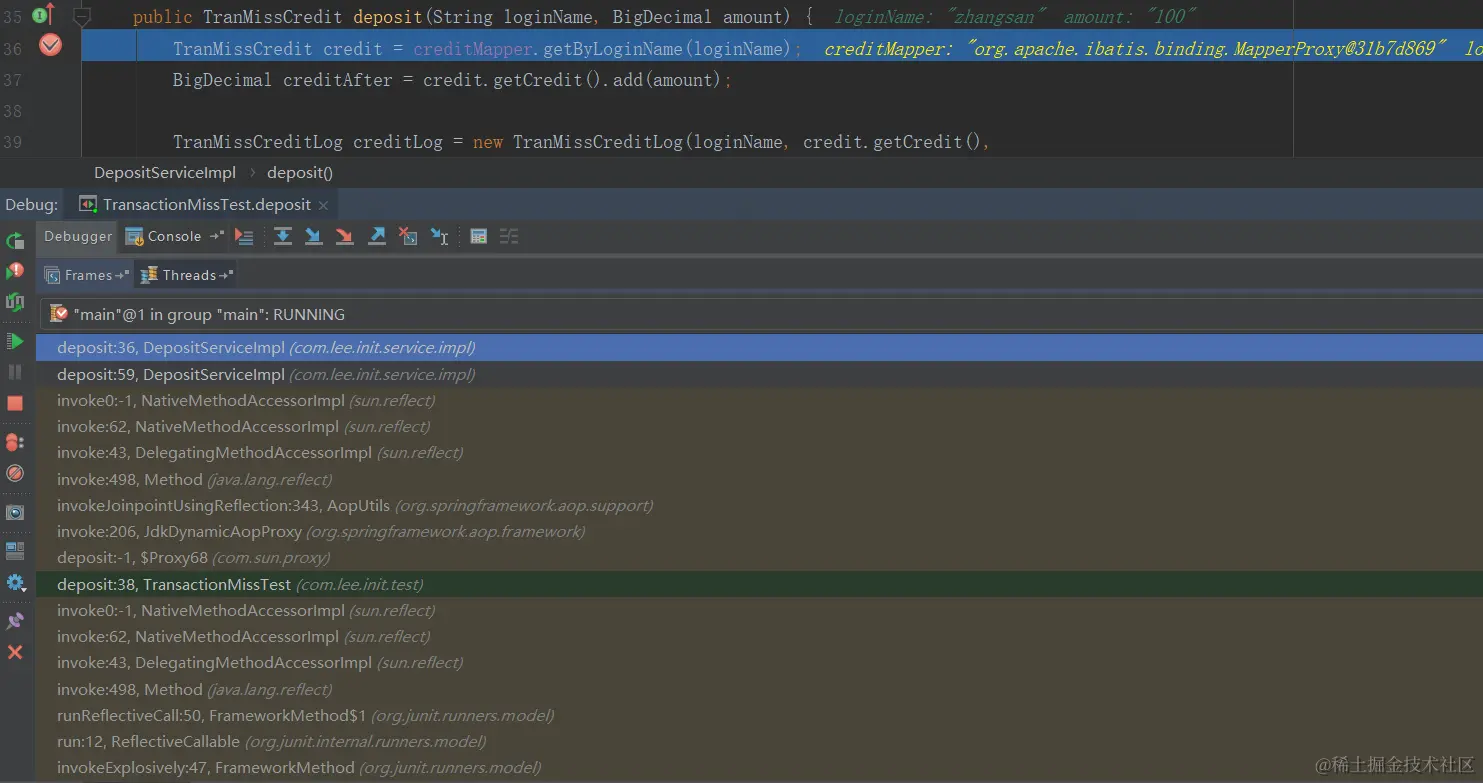Select frame deposit:-1, $Proxy68
The image size is (1483, 783).
pyautogui.click(x=759, y=558)
